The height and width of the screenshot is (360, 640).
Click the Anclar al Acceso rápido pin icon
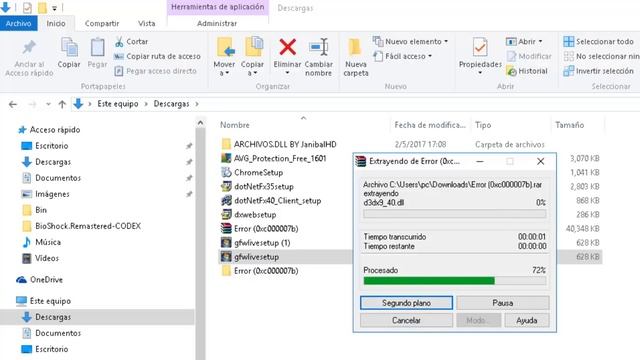[29, 48]
